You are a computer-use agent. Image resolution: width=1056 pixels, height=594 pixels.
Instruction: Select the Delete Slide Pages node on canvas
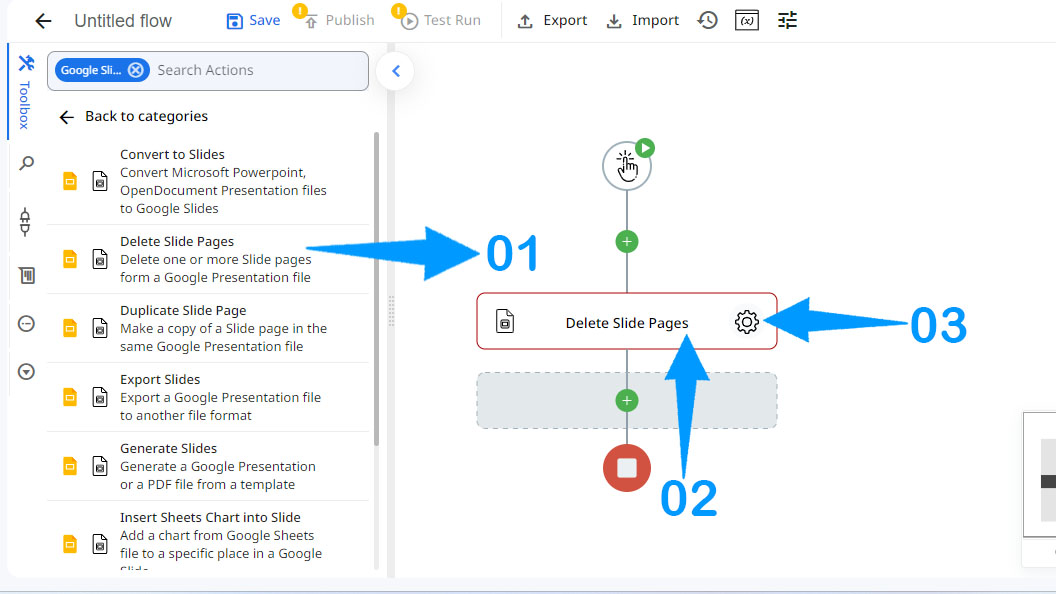pyautogui.click(x=627, y=321)
